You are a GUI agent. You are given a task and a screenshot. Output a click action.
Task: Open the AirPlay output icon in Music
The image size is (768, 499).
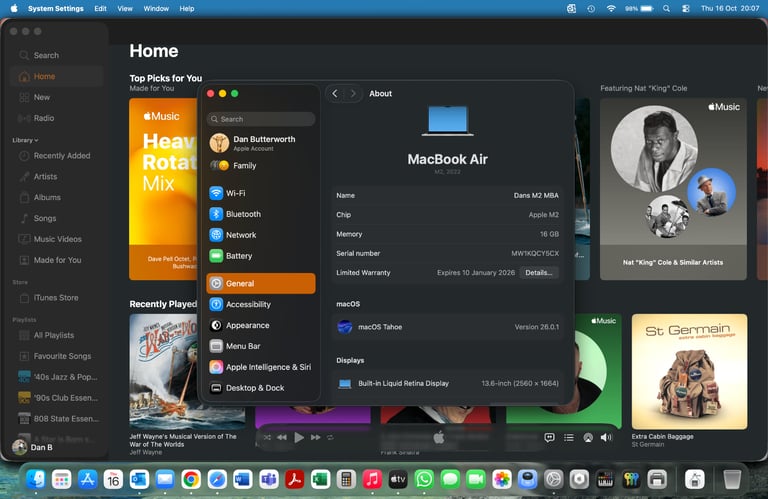pos(587,437)
